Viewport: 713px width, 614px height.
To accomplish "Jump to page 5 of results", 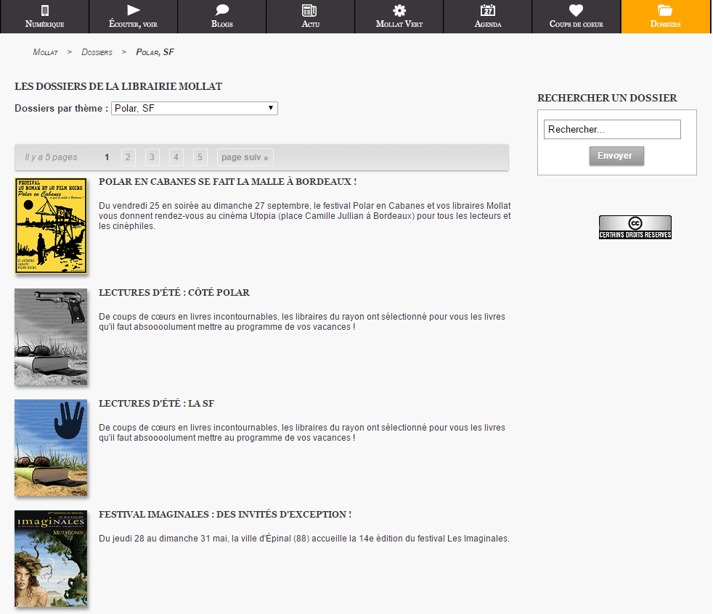I will (200, 157).
